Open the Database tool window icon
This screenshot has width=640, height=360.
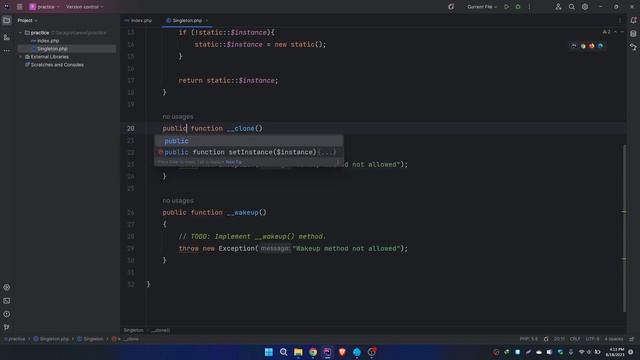click(633, 33)
